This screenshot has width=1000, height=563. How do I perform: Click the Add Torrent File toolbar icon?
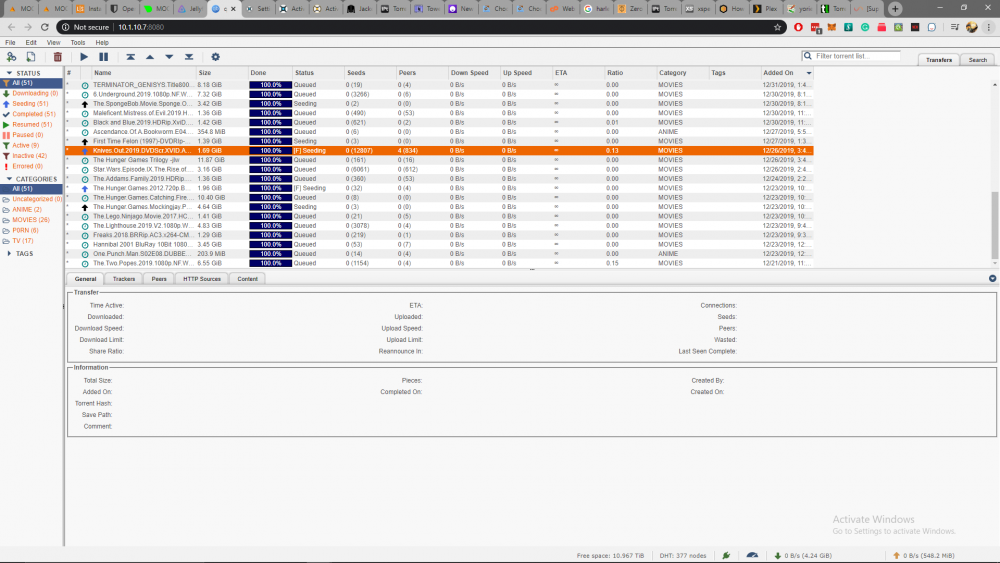coord(31,57)
